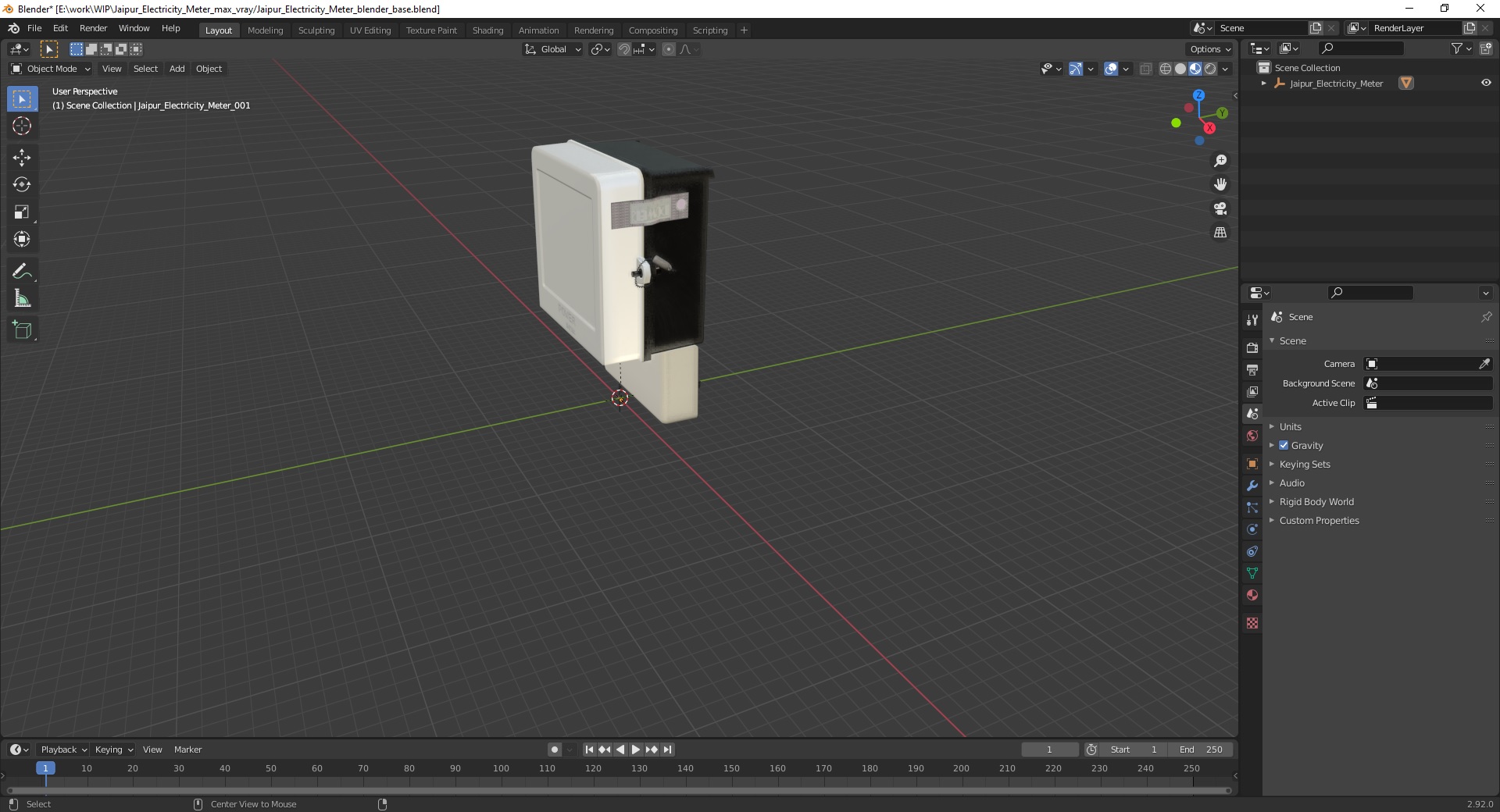Open the Add menu in viewport header
The image size is (1500, 812).
point(177,69)
